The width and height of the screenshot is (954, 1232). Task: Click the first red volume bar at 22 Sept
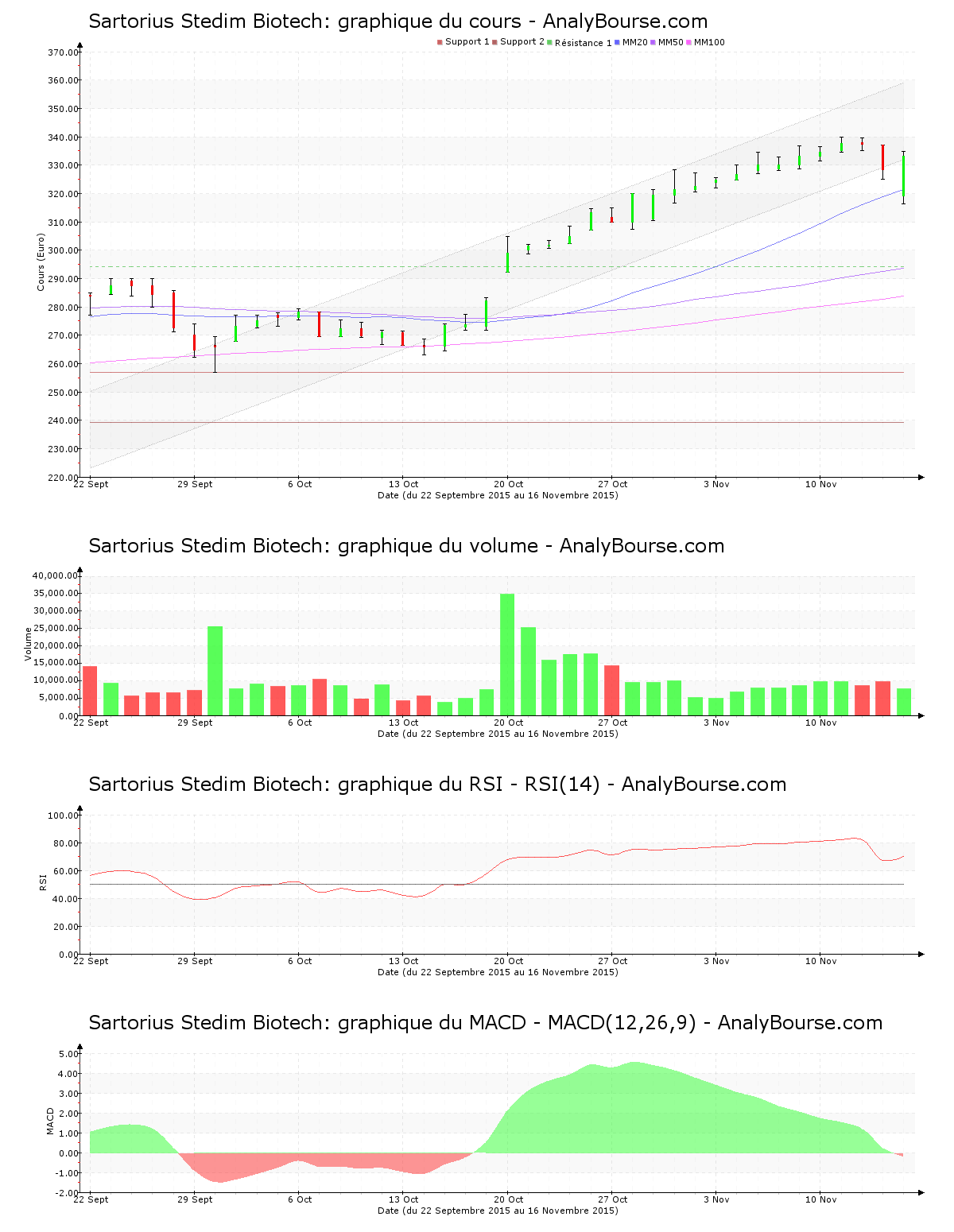coord(90,691)
